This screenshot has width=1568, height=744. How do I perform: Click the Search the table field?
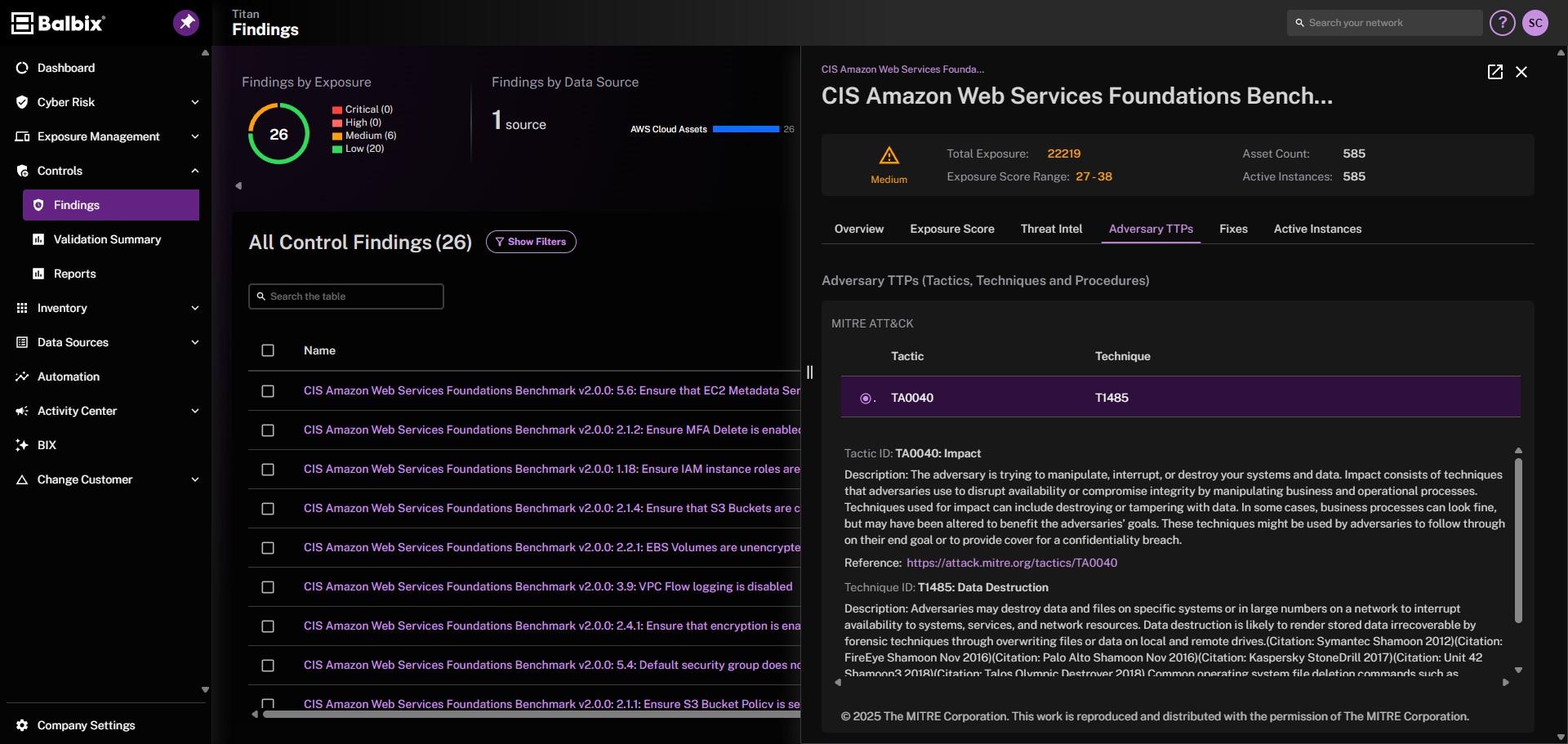tap(346, 296)
